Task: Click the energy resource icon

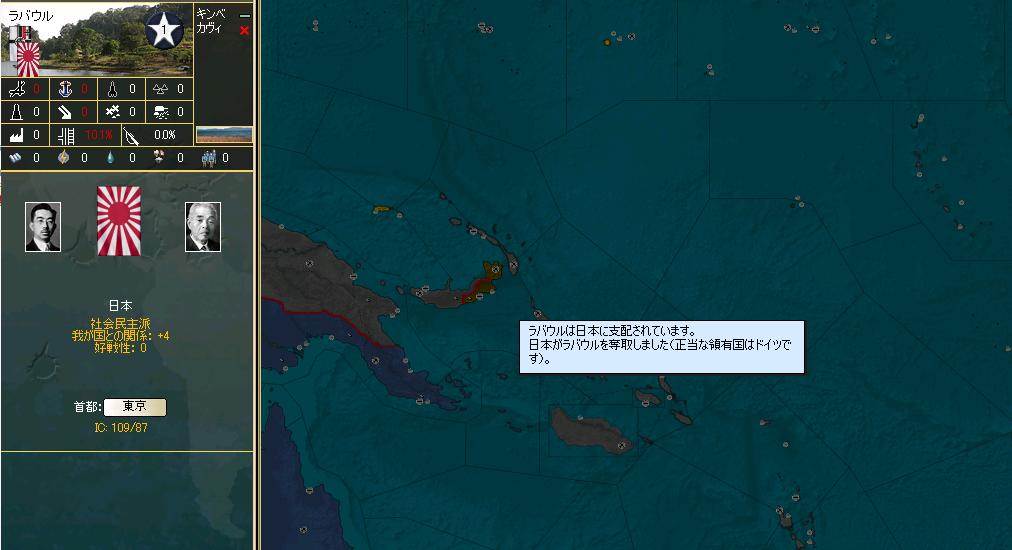Action: [63, 158]
